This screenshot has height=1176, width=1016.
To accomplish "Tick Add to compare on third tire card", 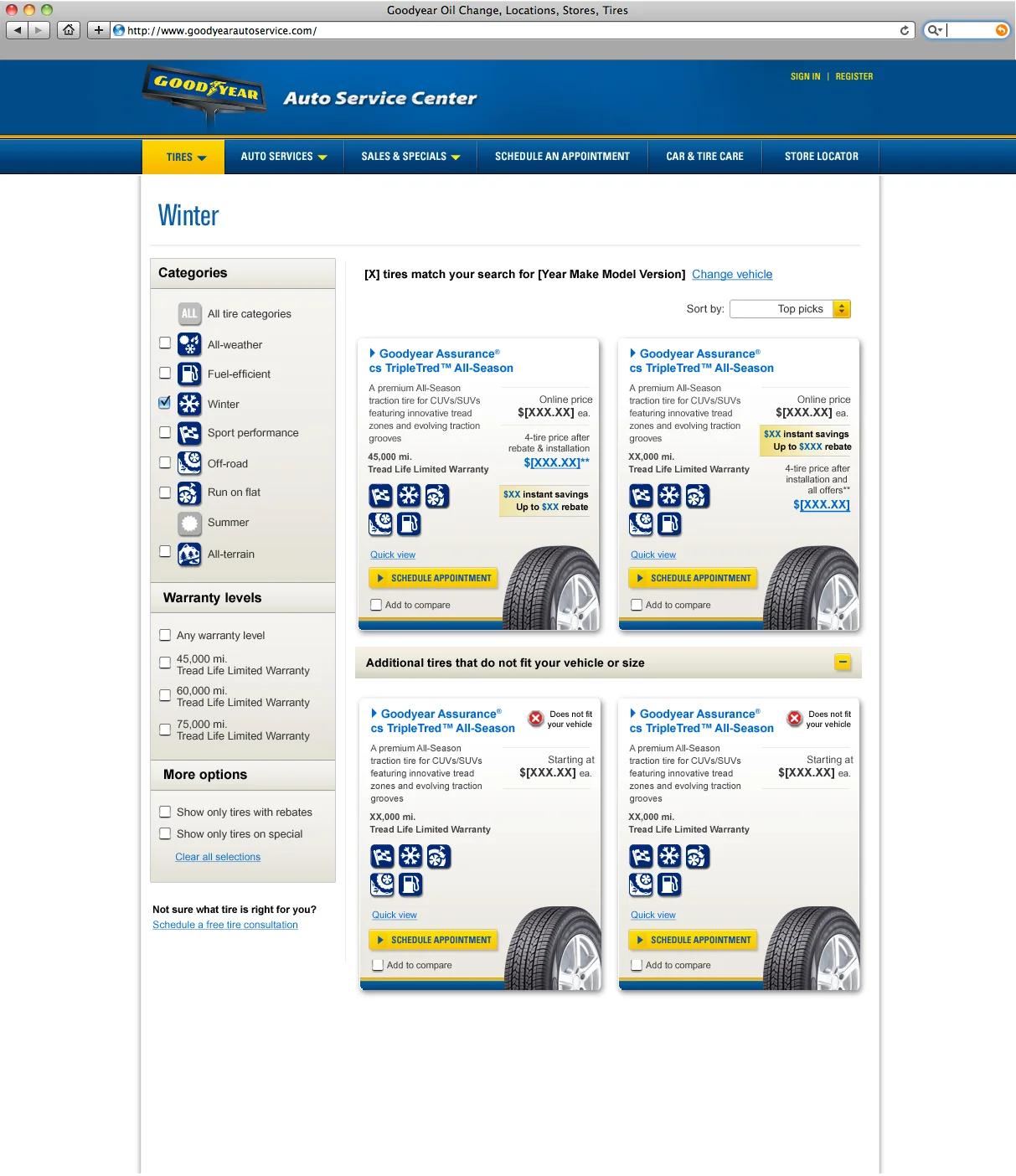I will pos(378,965).
